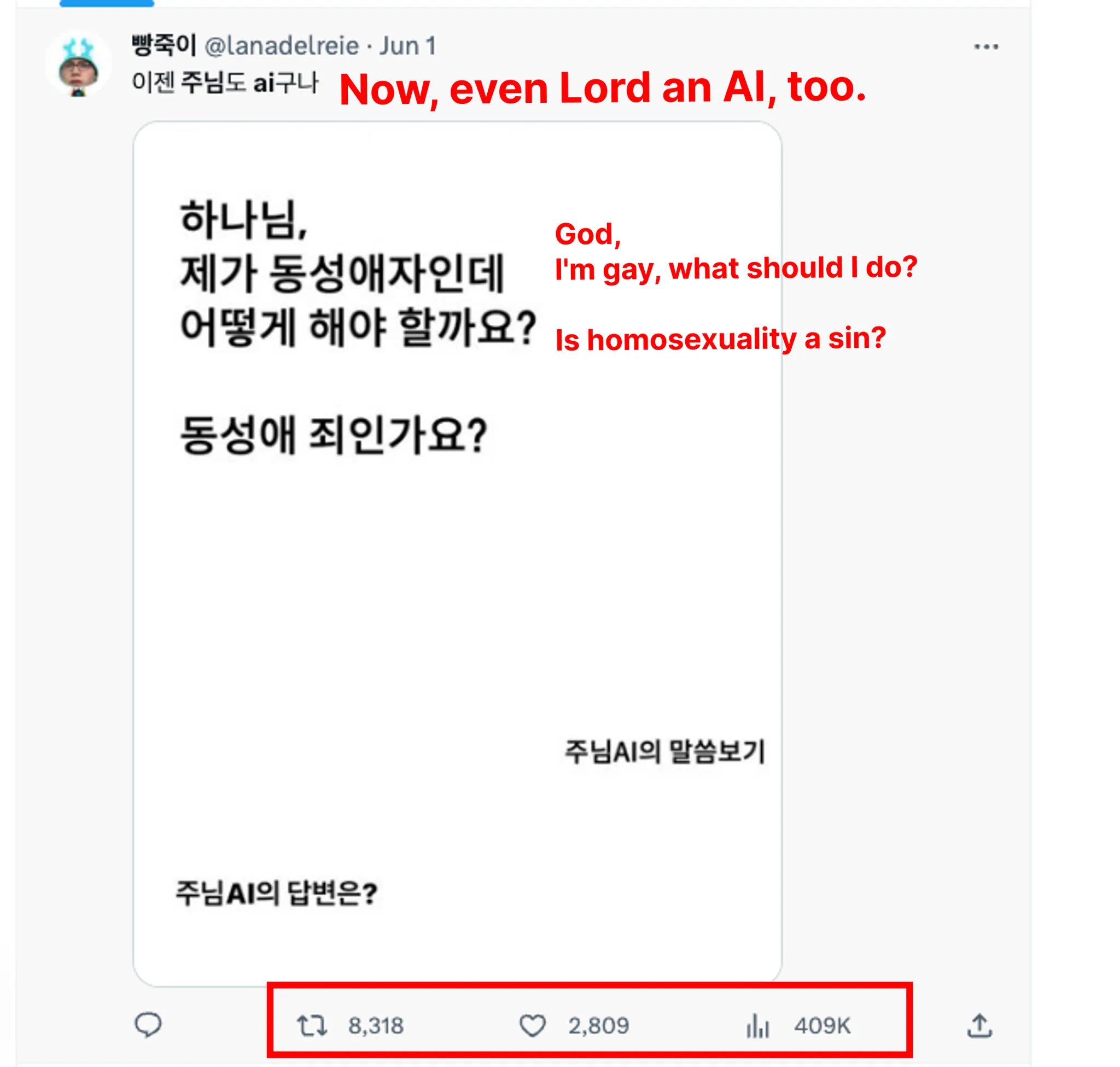Click the share upload arrow icon
This screenshot has width=1120, height=1067.
point(979,1025)
